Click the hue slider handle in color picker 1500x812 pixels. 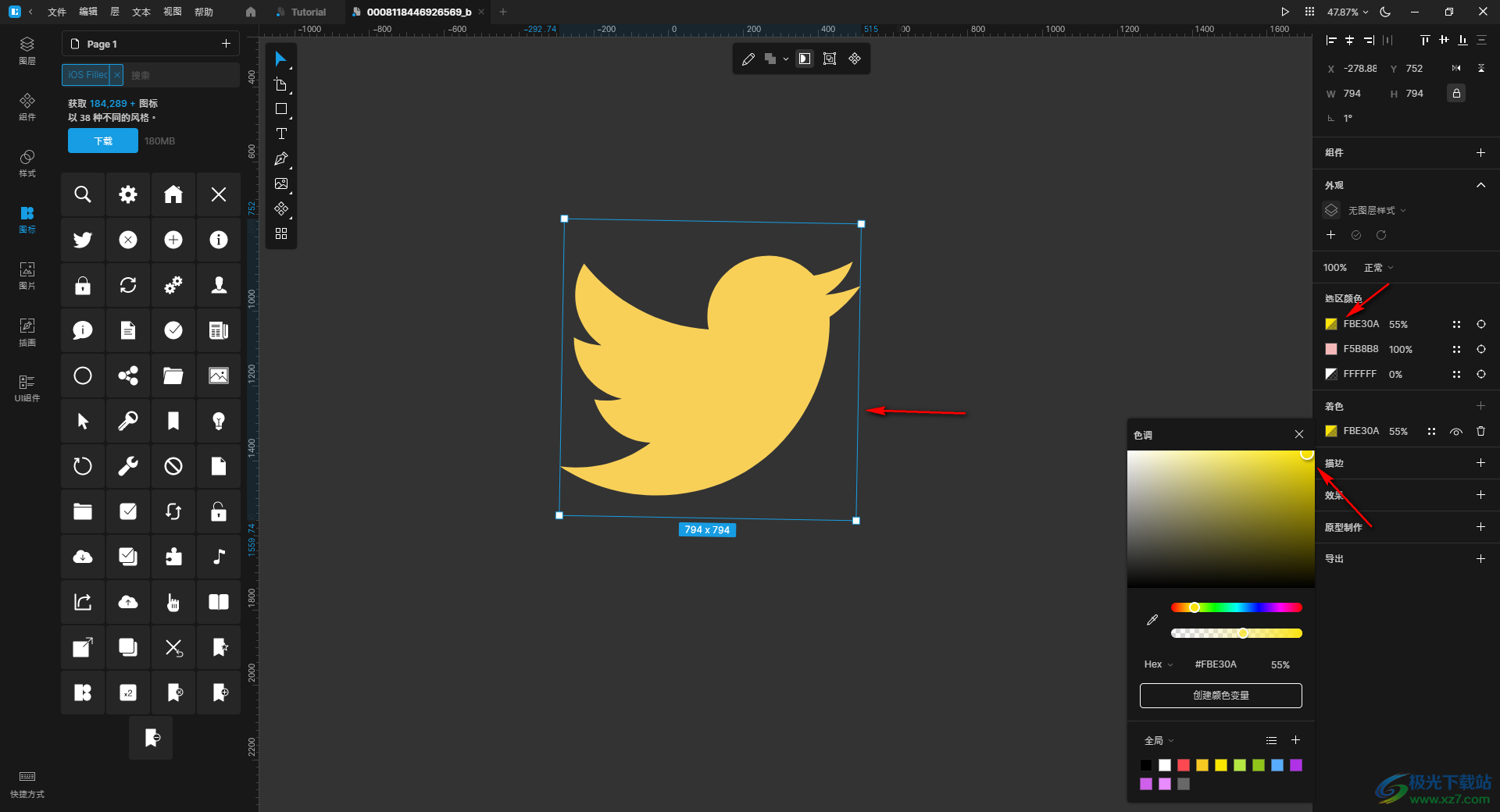(x=1195, y=607)
